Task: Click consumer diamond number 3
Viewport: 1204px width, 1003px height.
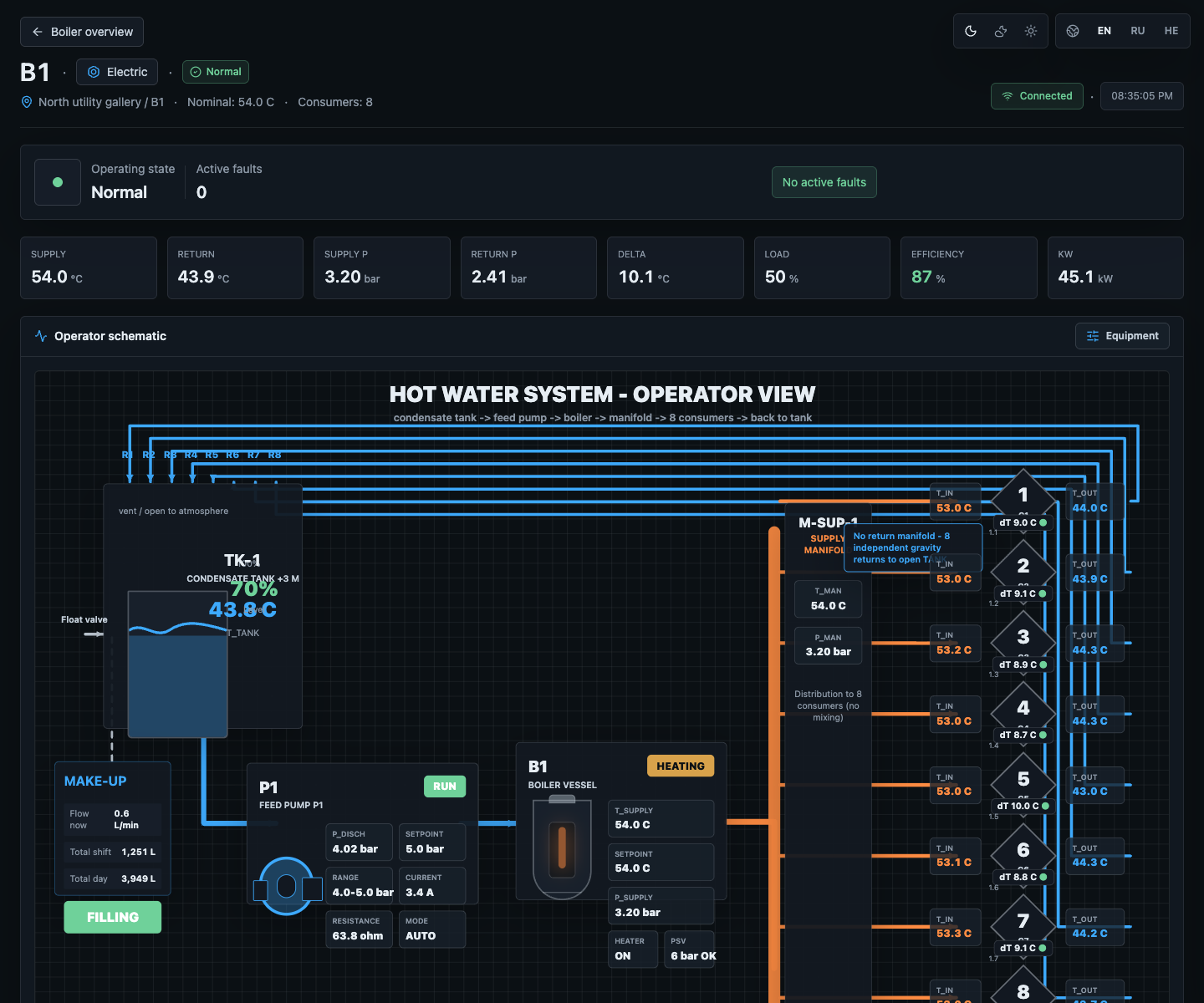Action: [x=1023, y=638]
